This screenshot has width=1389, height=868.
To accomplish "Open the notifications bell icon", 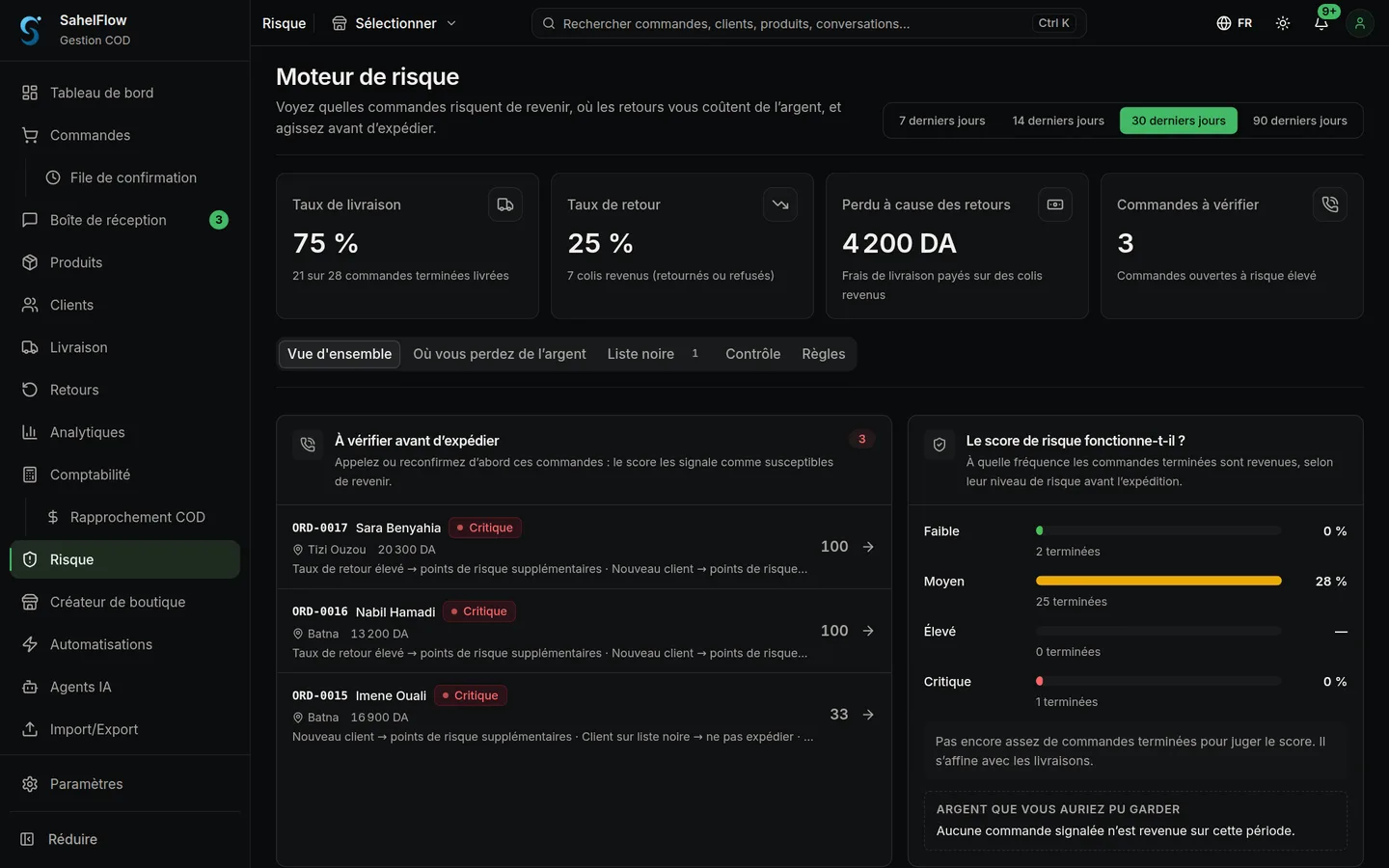I will 1321,23.
